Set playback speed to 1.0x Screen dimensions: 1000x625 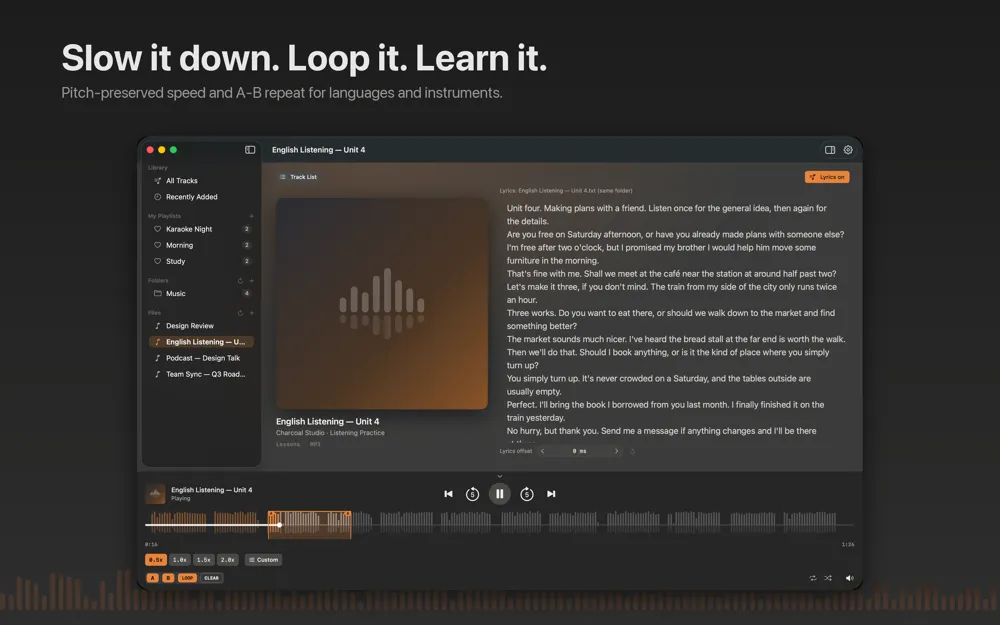tap(180, 560)
